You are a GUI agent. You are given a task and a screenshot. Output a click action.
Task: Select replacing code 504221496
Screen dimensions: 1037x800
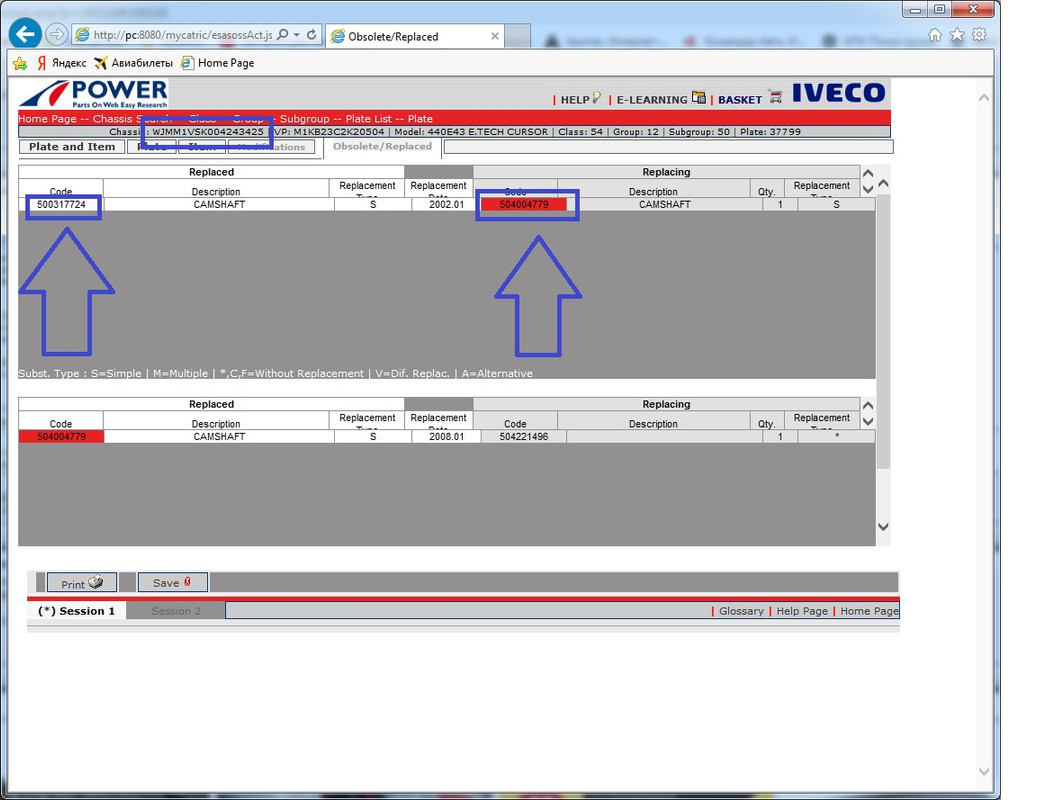(524, 436)
